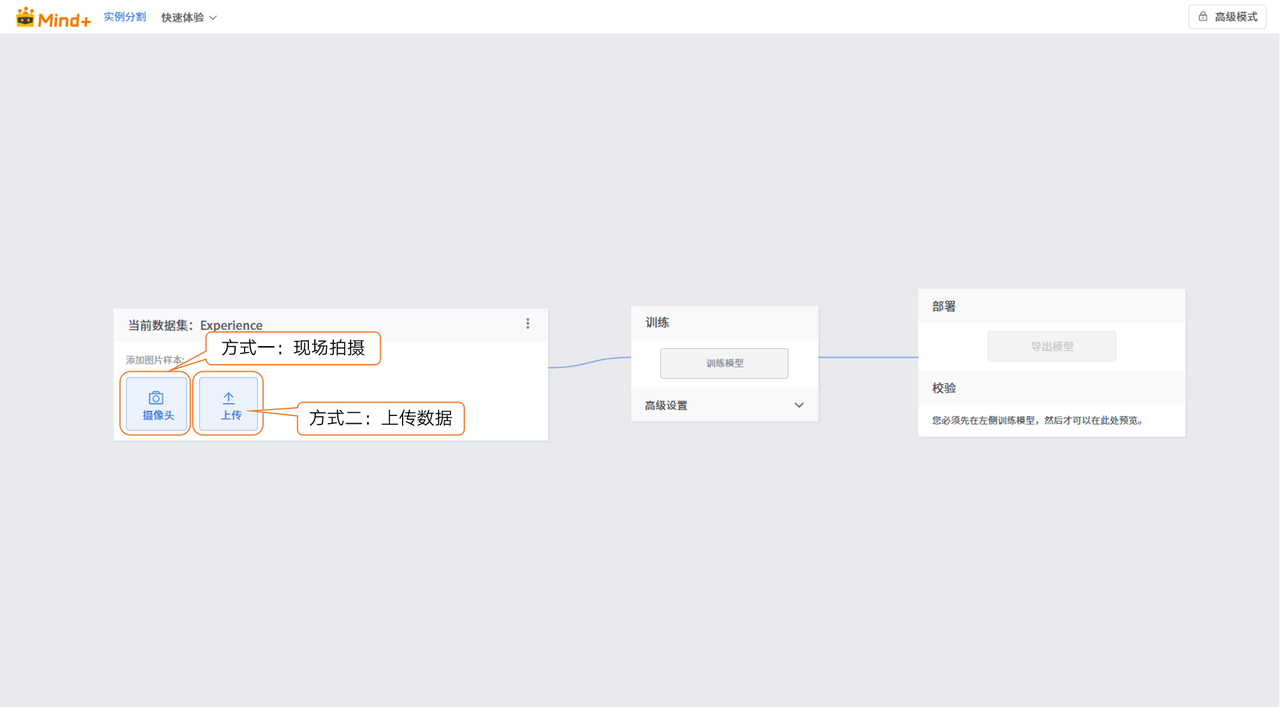Click the 高级设置 label text

[666, 405]
